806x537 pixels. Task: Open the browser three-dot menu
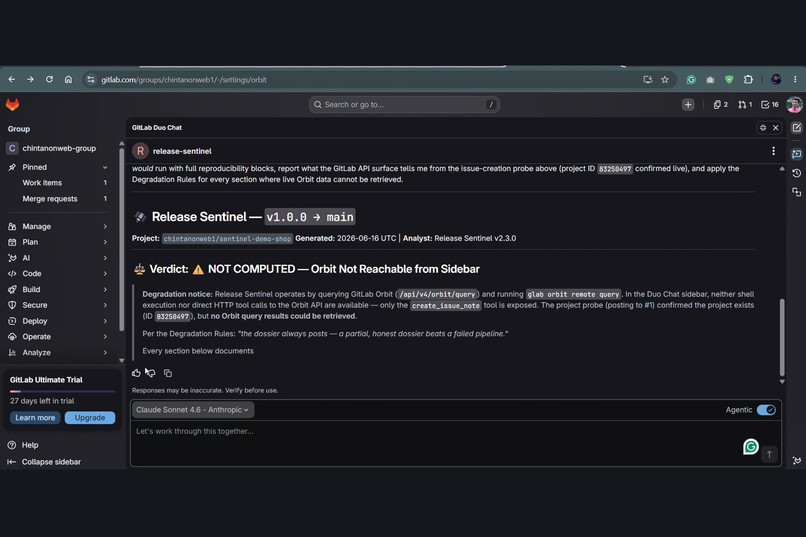795,80
